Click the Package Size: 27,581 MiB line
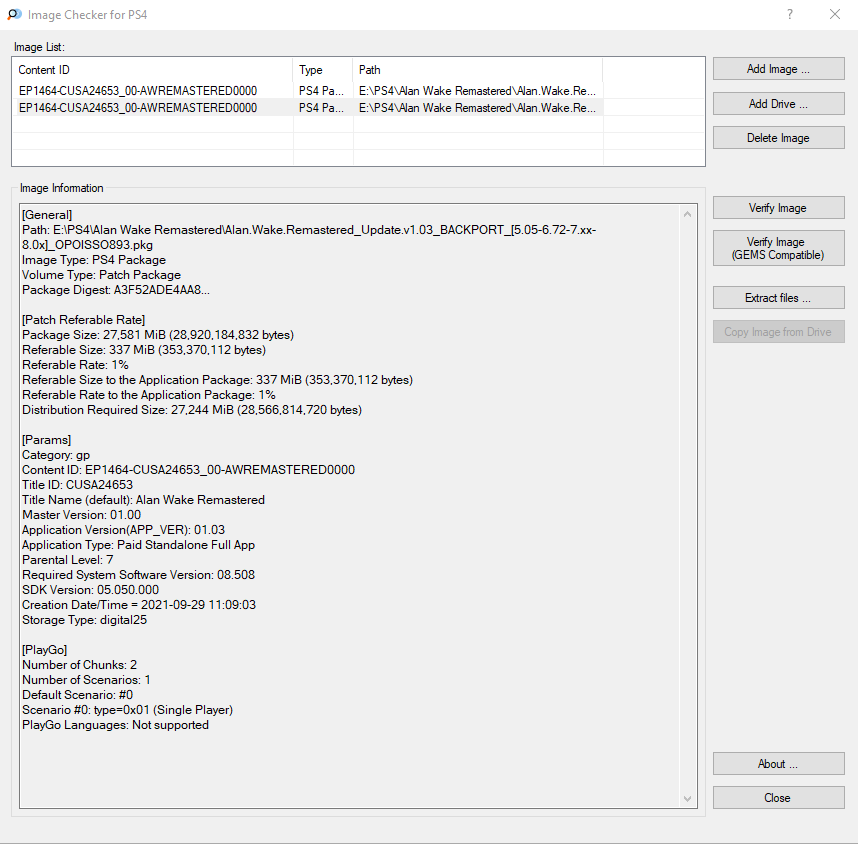Viewport: 858px width, 844px height. 158,335
